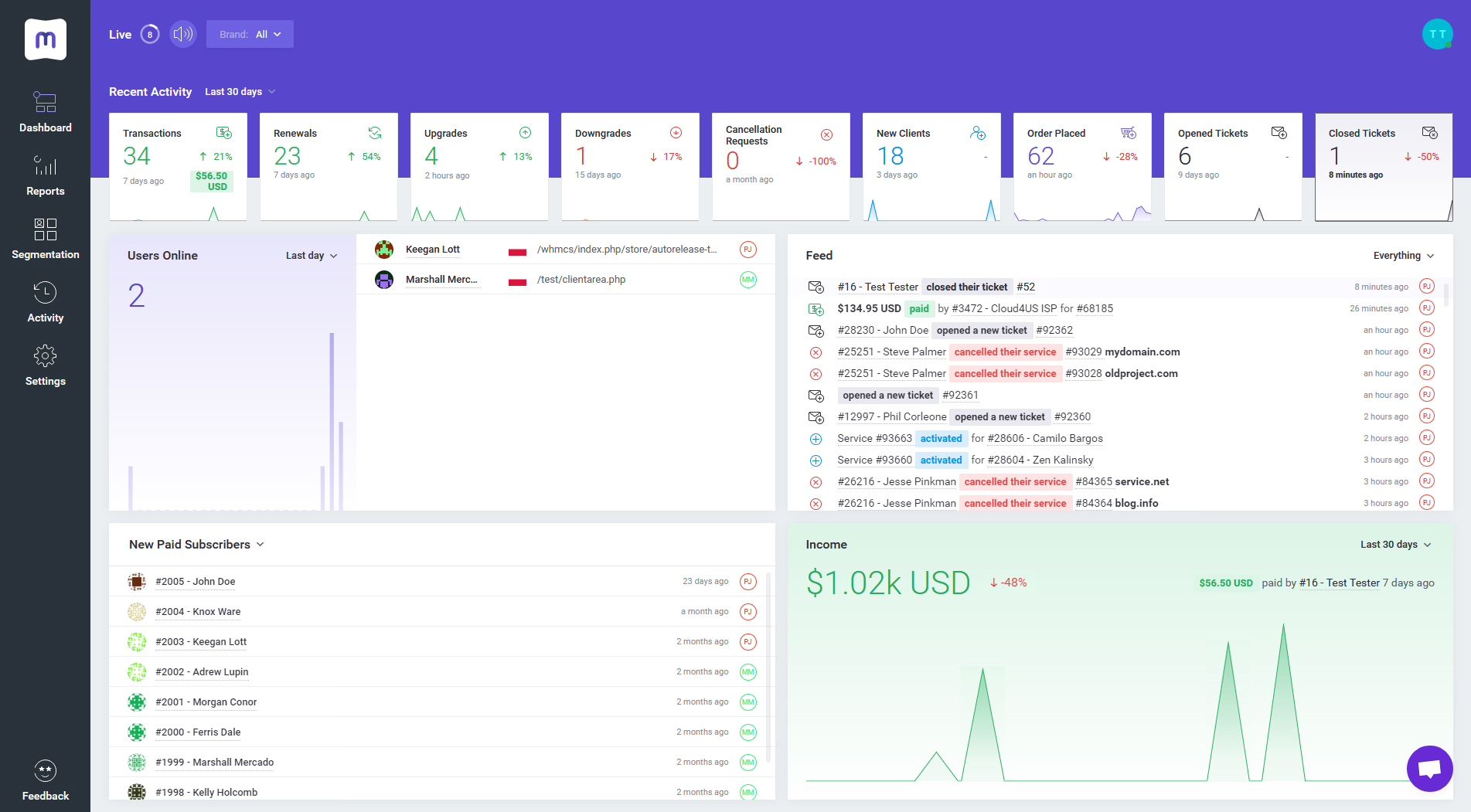Open subscriber #2004 - Knox Ware
This screenshot has height=812, width=1471.
tap(198, 612)
